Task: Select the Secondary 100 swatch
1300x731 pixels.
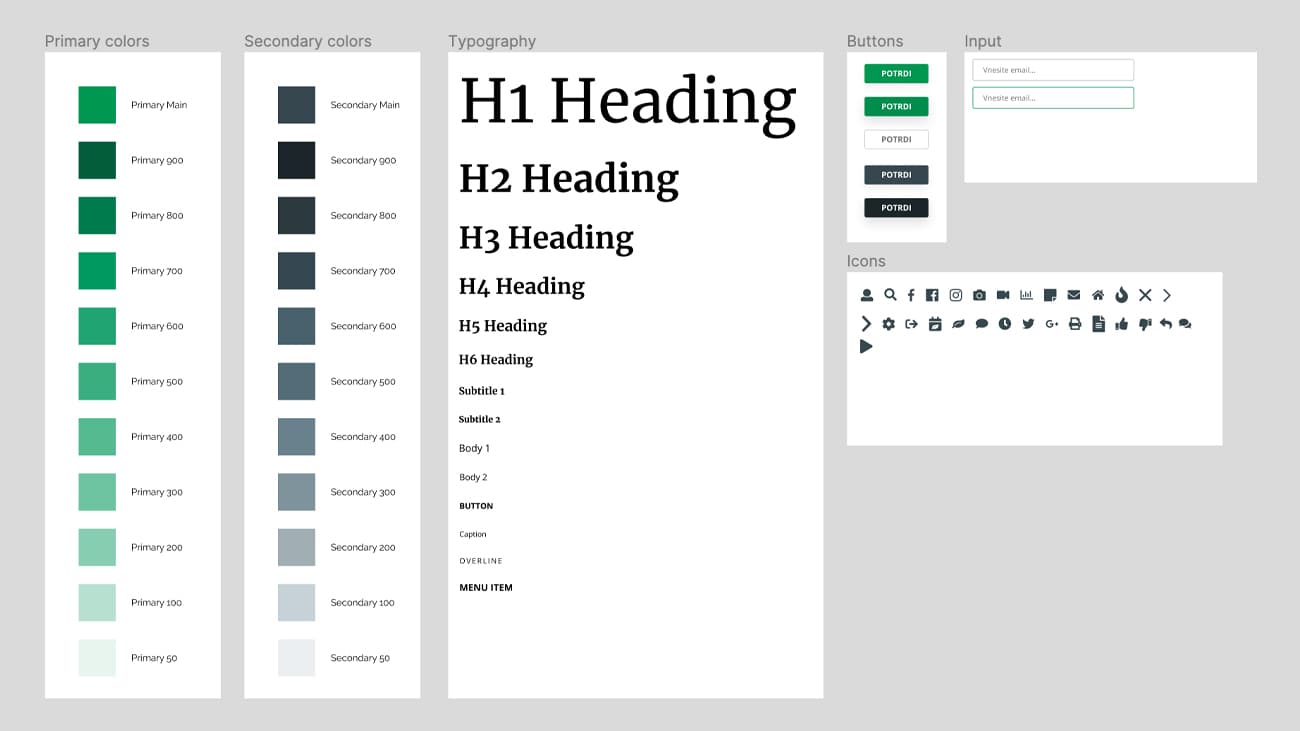Action: (x=296, y=603)
